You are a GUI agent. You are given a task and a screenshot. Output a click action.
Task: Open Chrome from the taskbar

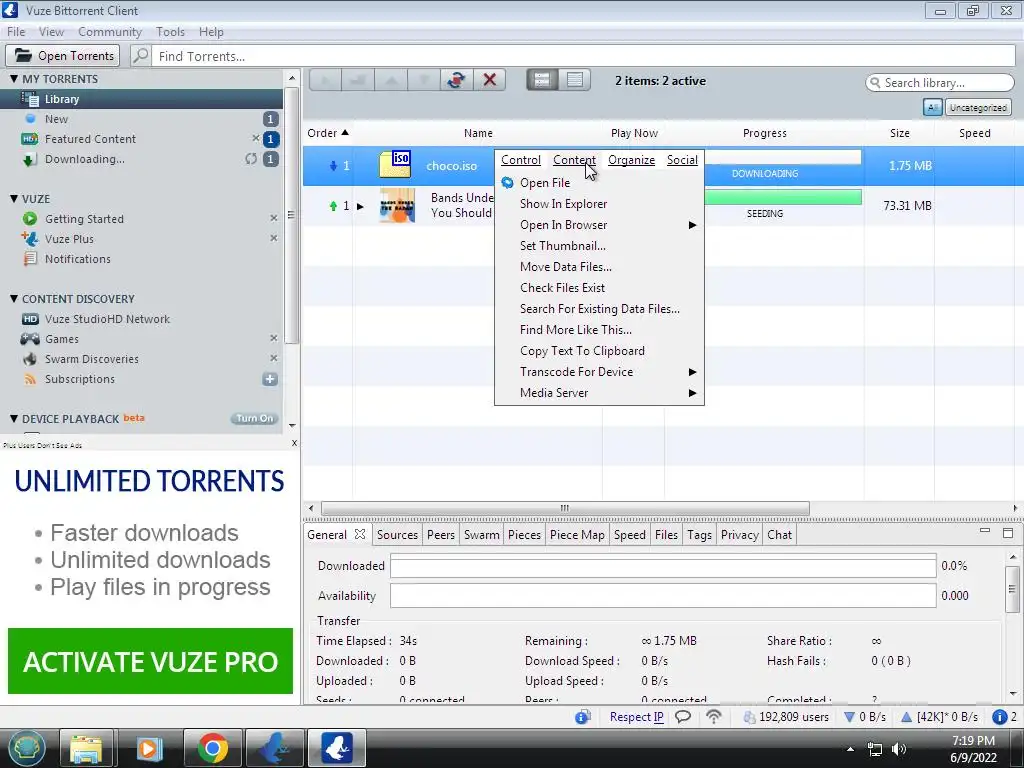[x=212, y=748]
